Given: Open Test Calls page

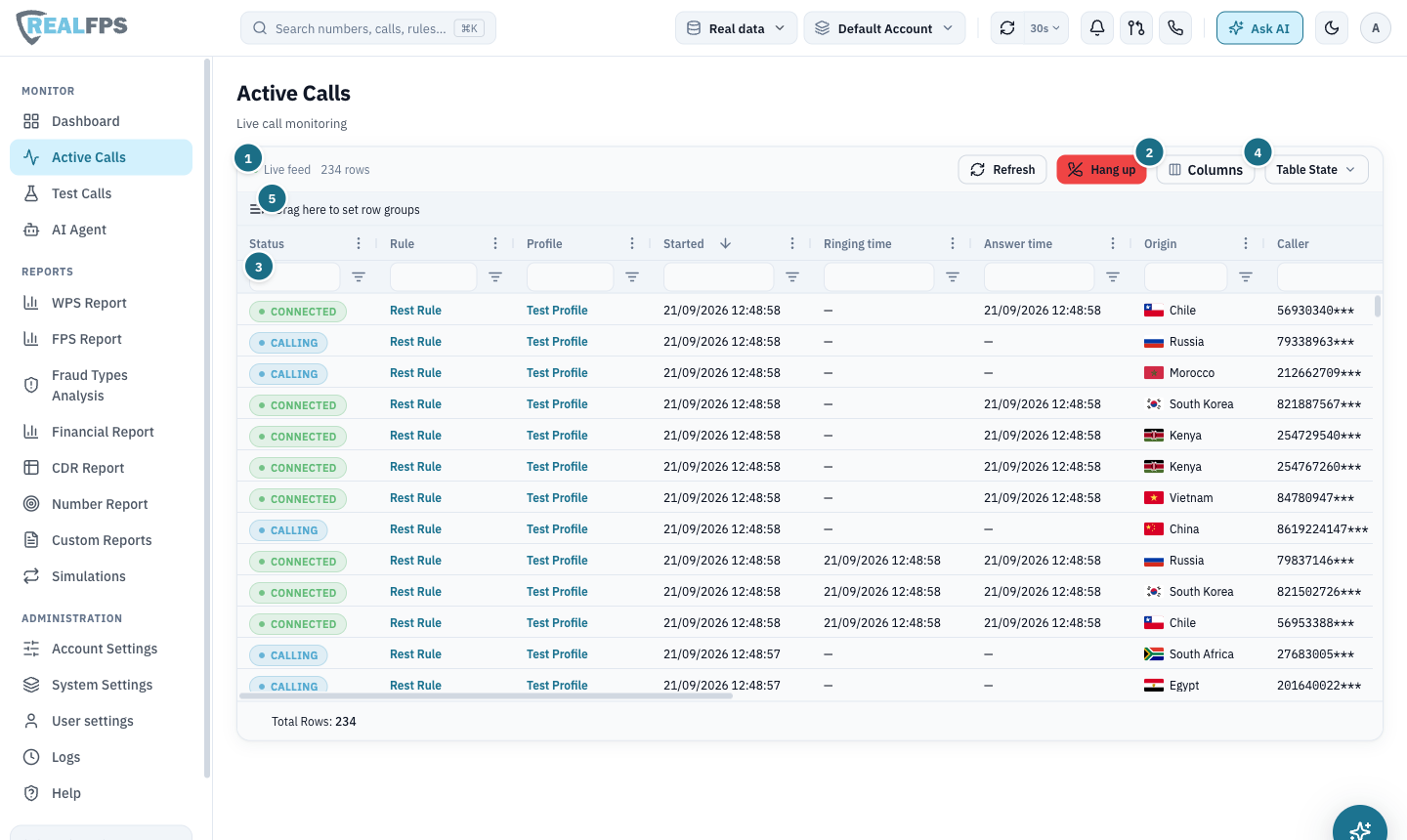Looking at the screenshot, I should 101,193.
